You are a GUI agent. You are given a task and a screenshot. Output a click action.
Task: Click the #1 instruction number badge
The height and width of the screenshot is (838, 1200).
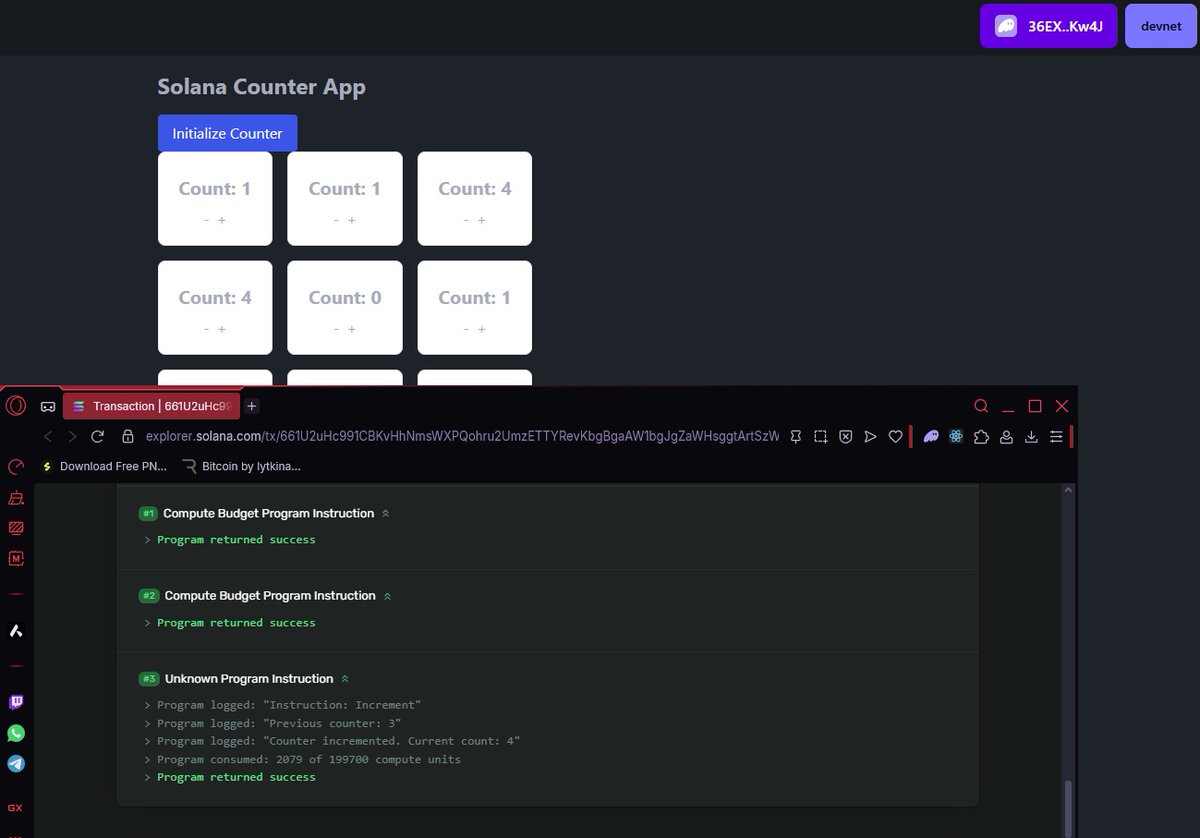(148, 514)
